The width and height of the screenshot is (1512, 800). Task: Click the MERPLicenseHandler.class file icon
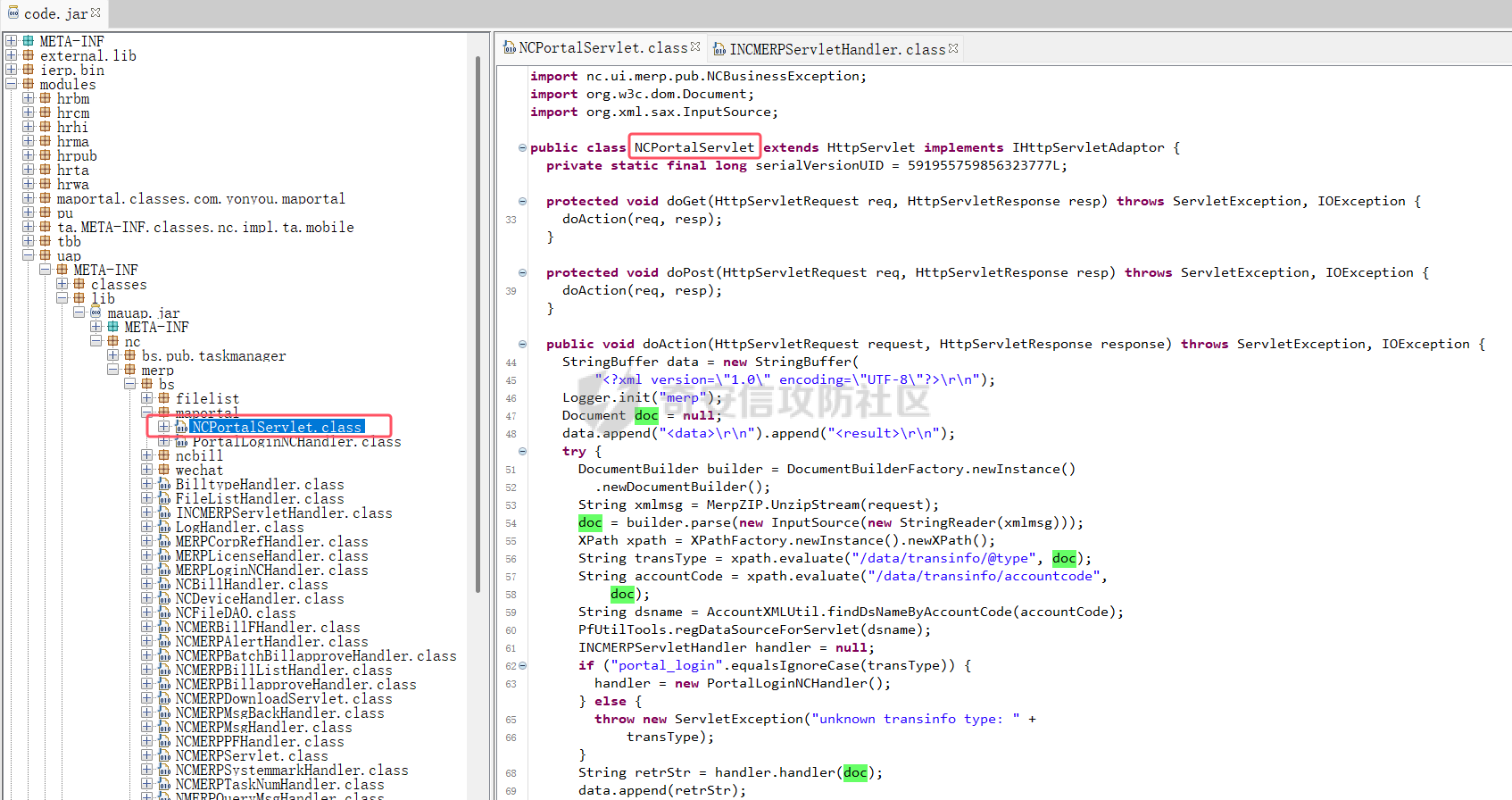(164, 555)
